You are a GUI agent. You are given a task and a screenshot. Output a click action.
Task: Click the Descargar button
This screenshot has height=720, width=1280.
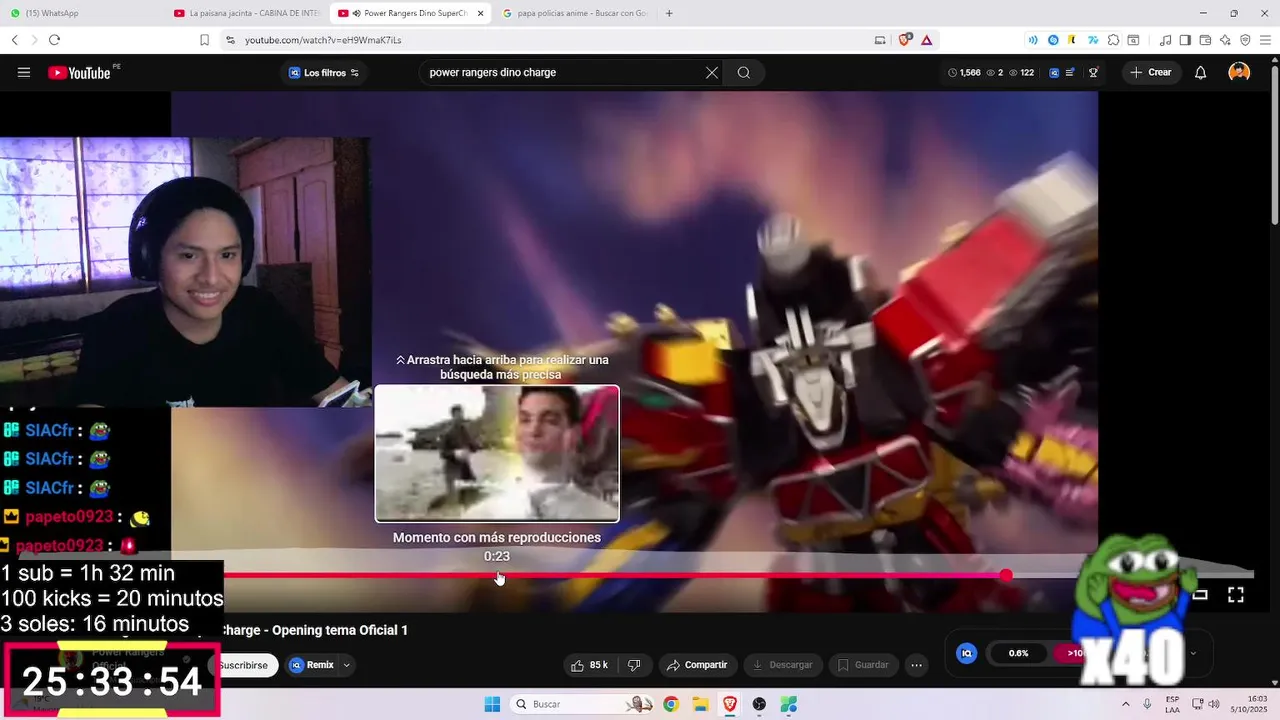pyautogui.click(x=783, y=665)
